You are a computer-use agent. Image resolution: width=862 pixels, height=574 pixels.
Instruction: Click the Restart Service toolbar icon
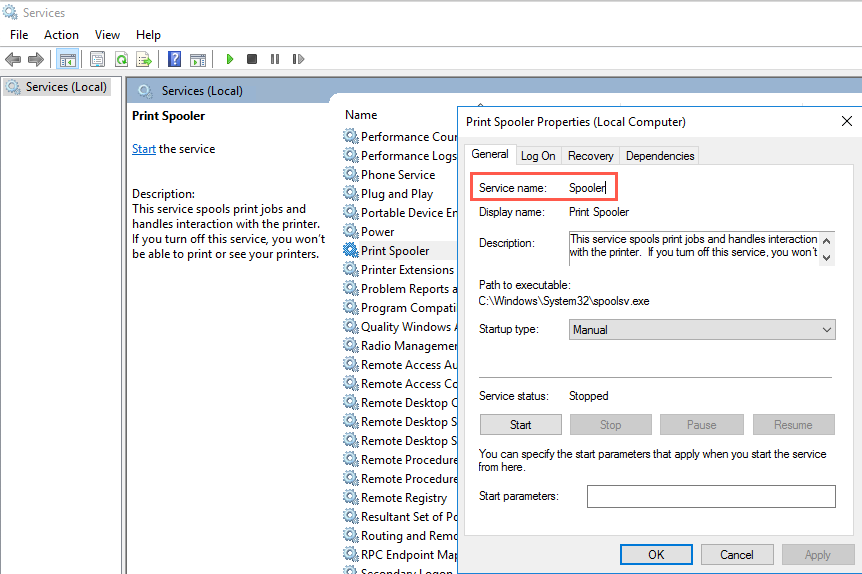(x=298, y=59)
